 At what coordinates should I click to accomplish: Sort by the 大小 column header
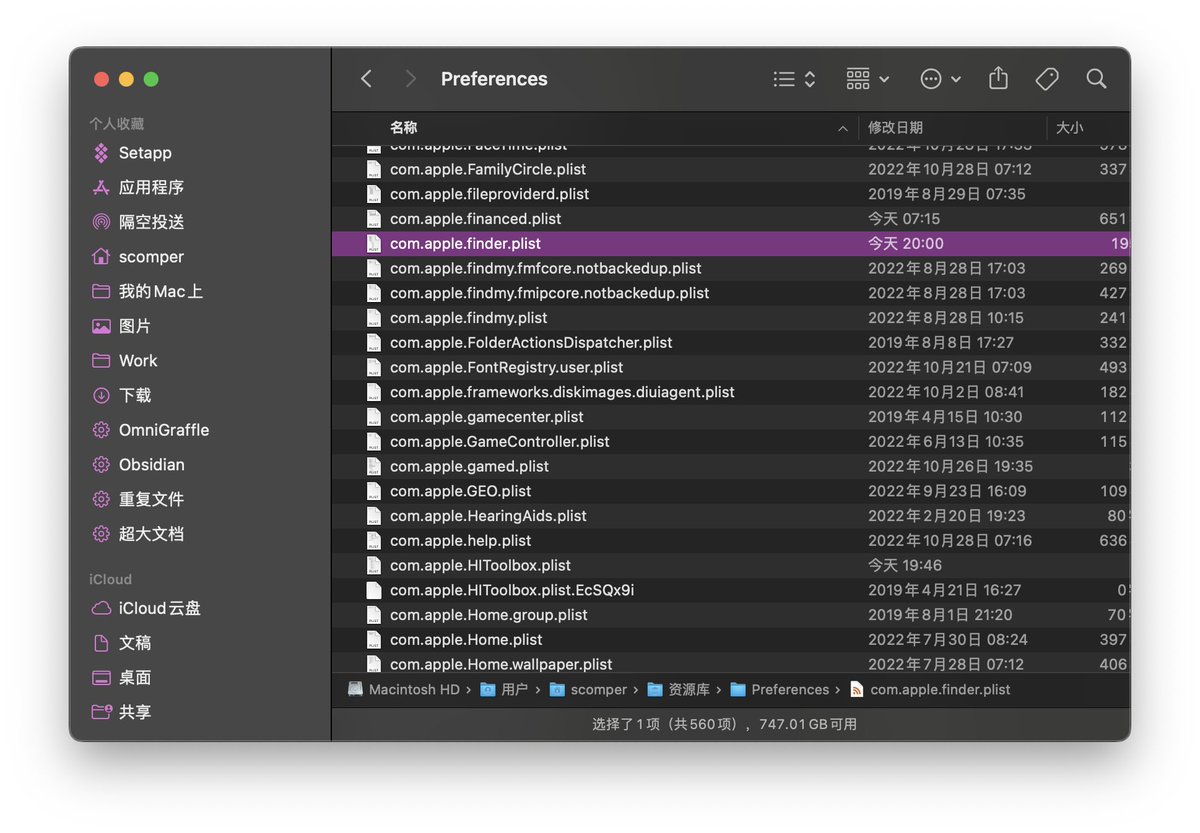click(x=1070, y=128)
